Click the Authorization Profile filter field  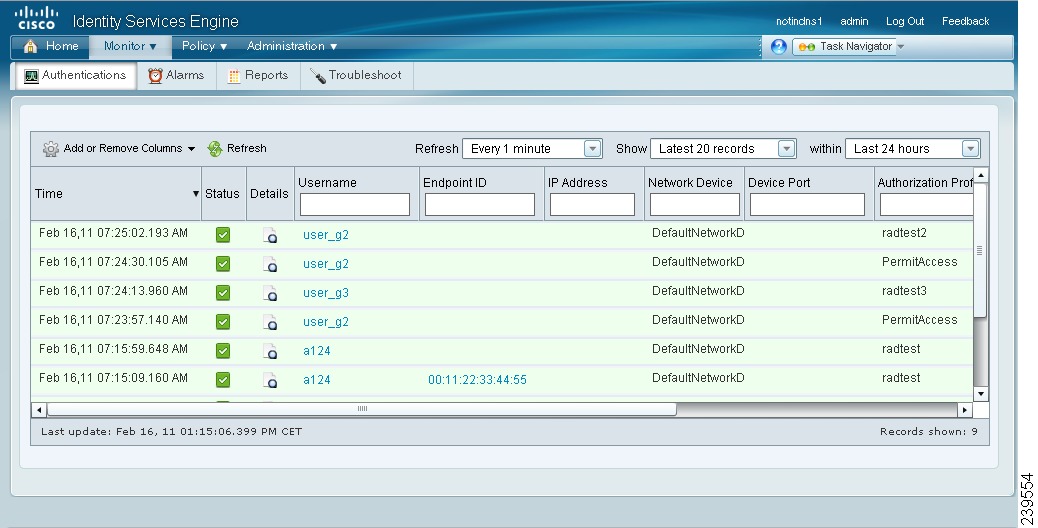pos(927,204)
